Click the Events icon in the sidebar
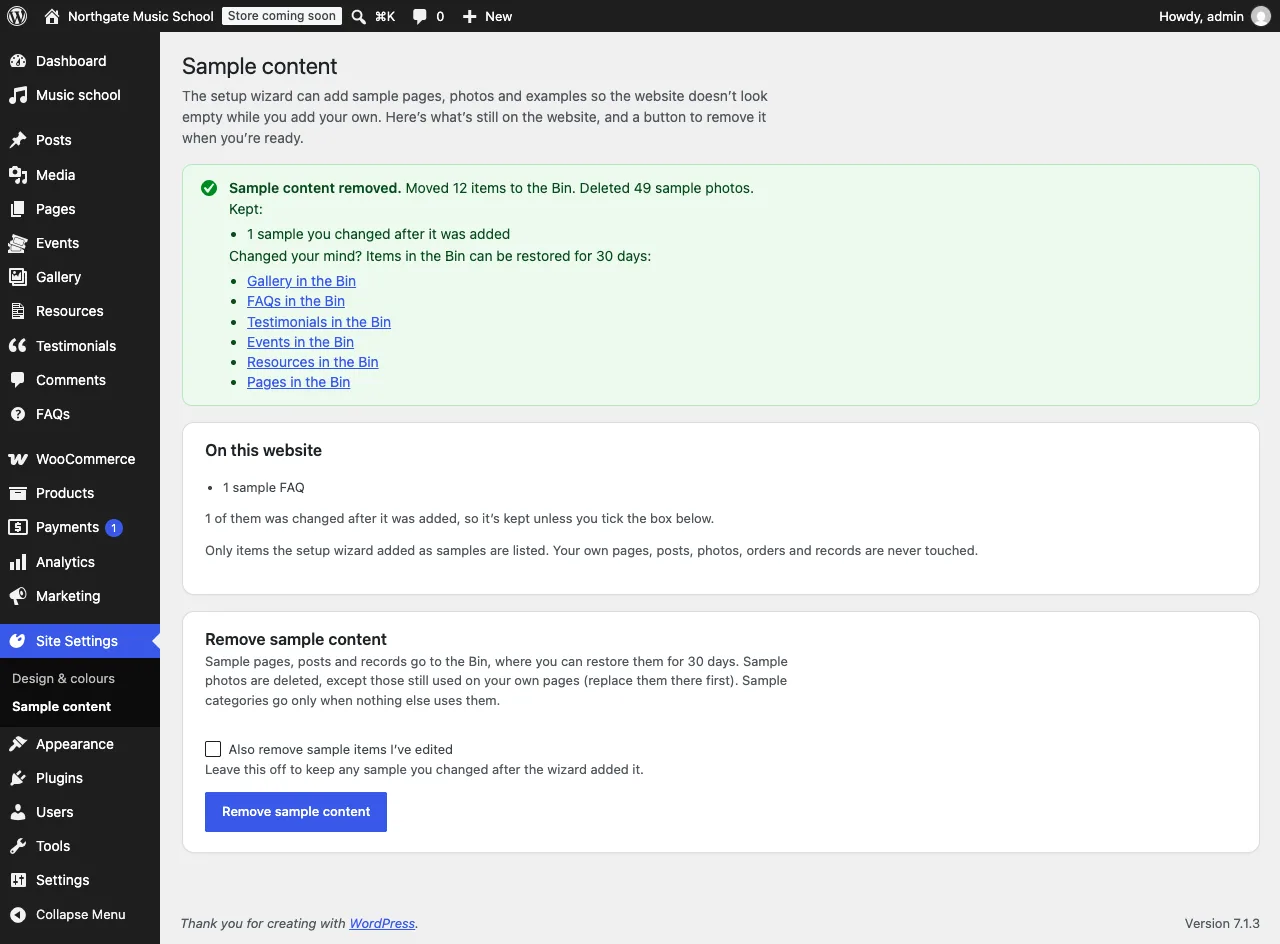The width and height of the screenshot is (1280, 944). coord(18,243)
